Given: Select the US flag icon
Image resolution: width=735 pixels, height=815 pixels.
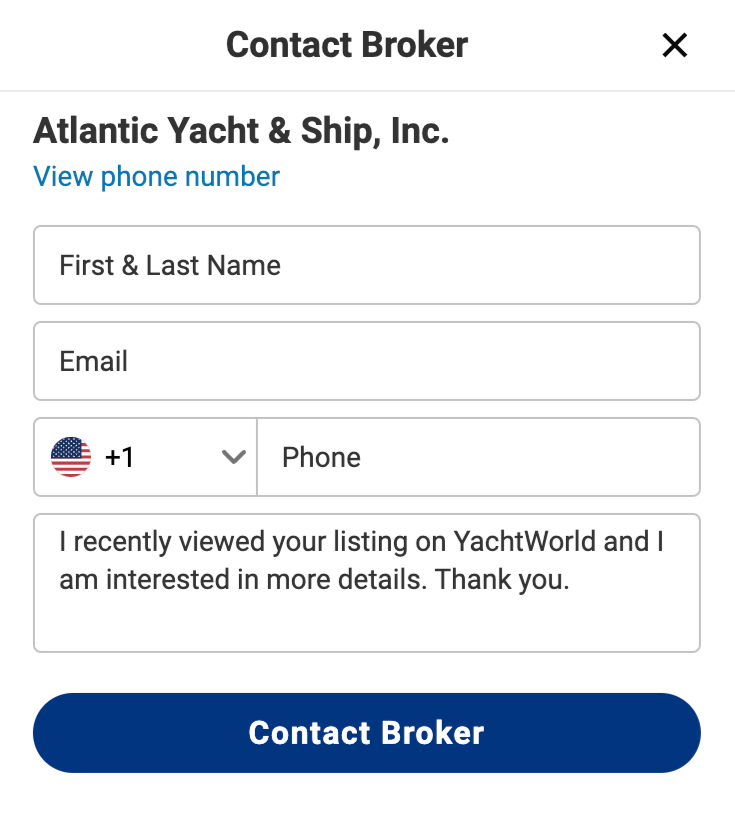Looking at the screenshot, I should [71, 457].
